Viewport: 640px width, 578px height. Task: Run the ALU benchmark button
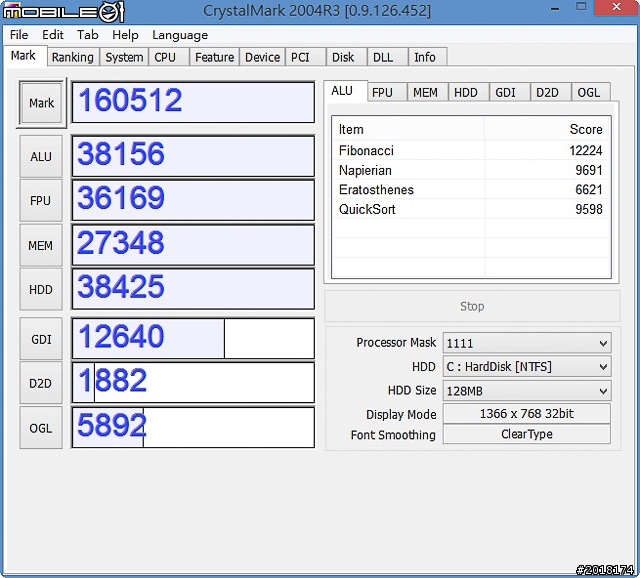click(x=41, y=156)
